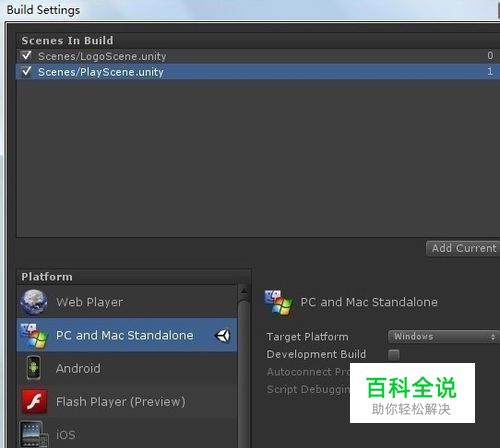Click the Target Platform label
This screenshot has width=500, height=448.
coord(307,337)
